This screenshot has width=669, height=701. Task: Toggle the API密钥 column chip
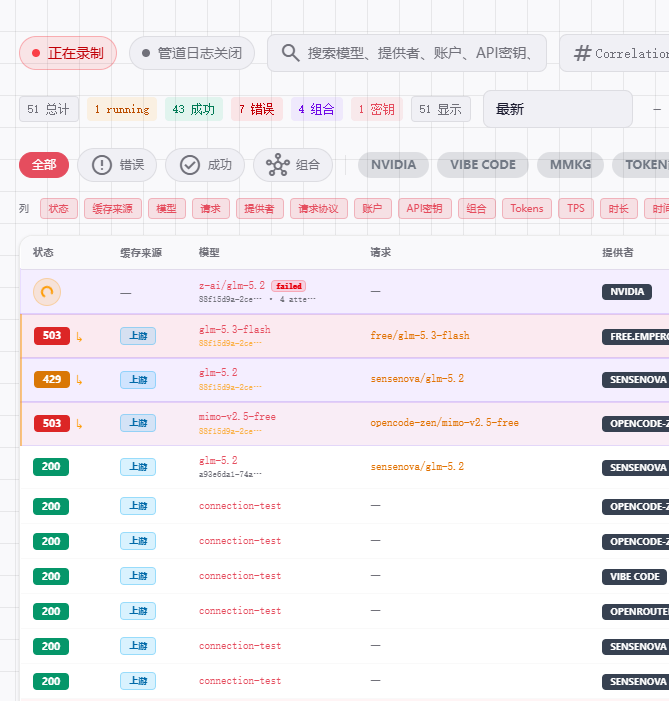424,209
